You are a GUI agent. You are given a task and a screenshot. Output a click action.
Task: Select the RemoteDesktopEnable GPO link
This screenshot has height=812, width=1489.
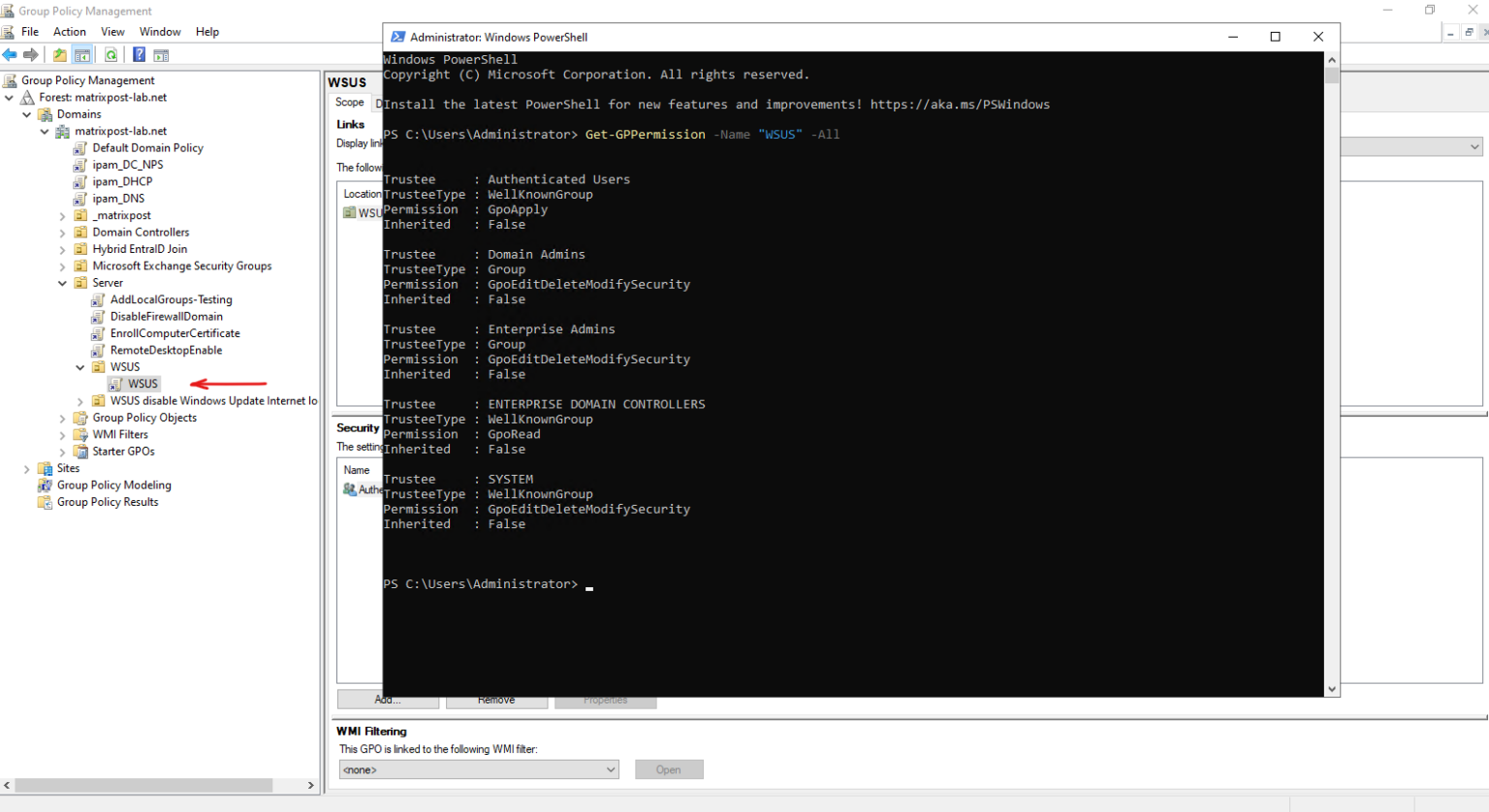(167, 351)
